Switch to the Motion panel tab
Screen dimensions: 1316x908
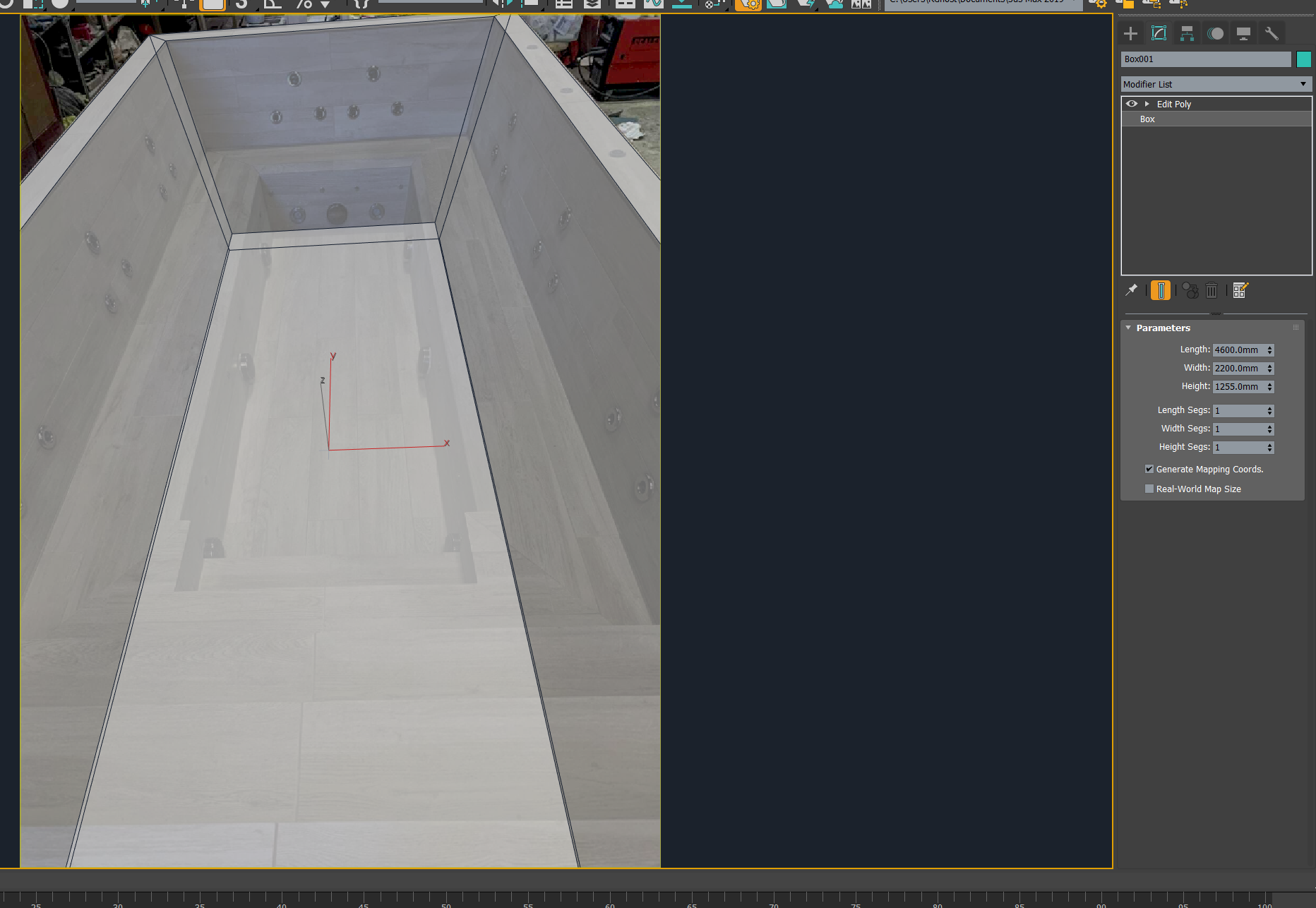pos(1215,32)
